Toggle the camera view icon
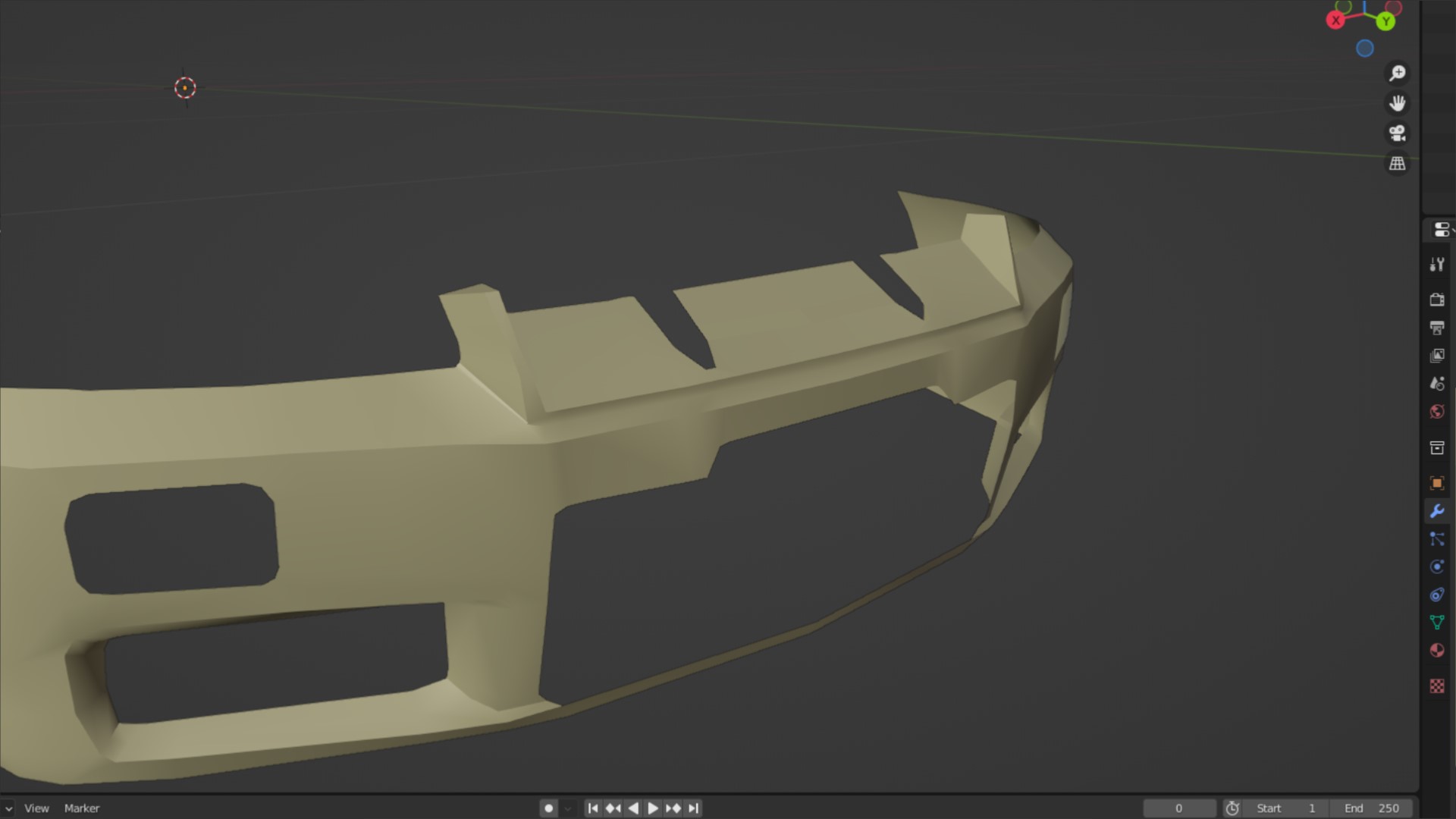 tap(1397, 133)
